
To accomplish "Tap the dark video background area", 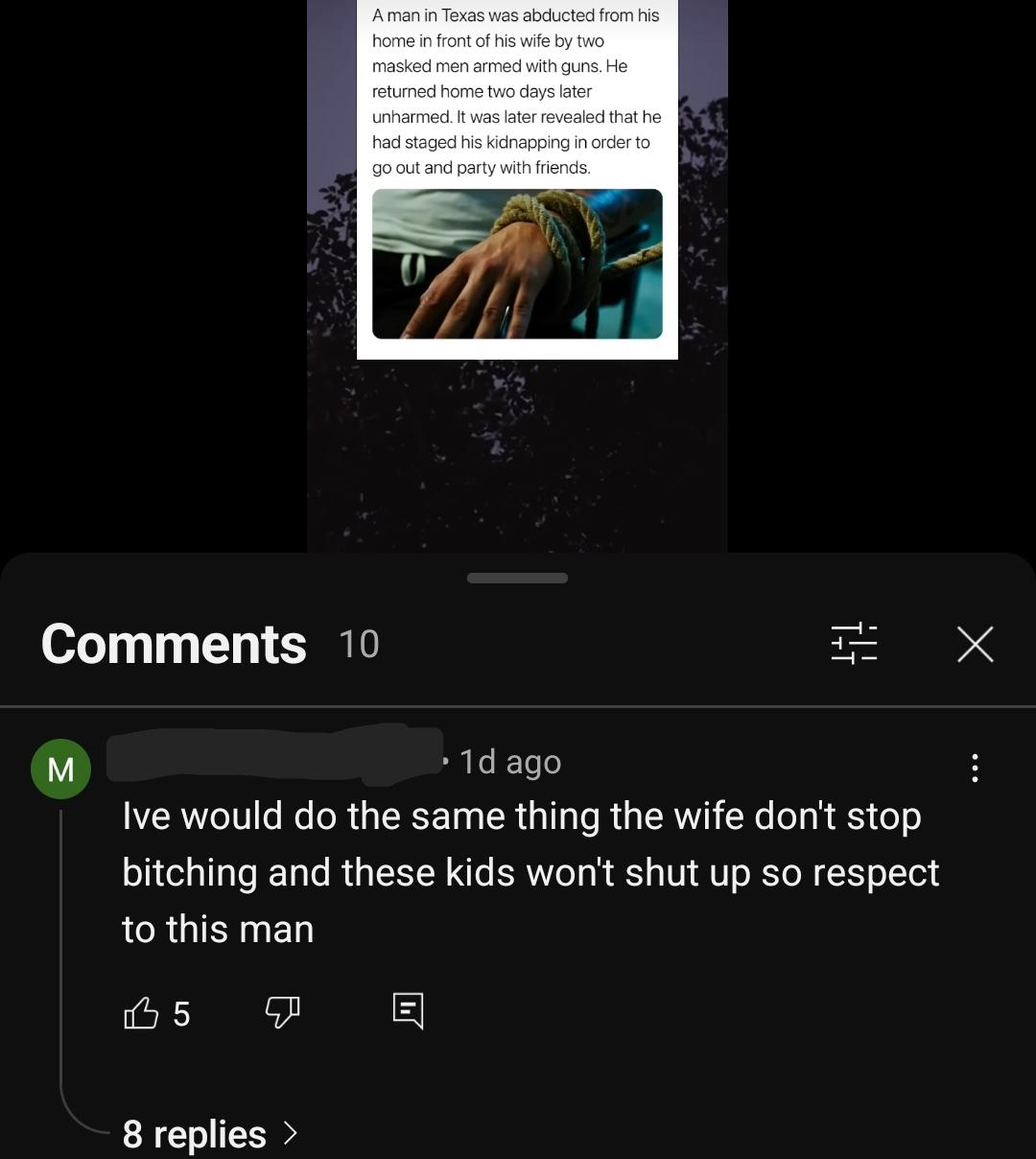I will (x=517, y=456).
